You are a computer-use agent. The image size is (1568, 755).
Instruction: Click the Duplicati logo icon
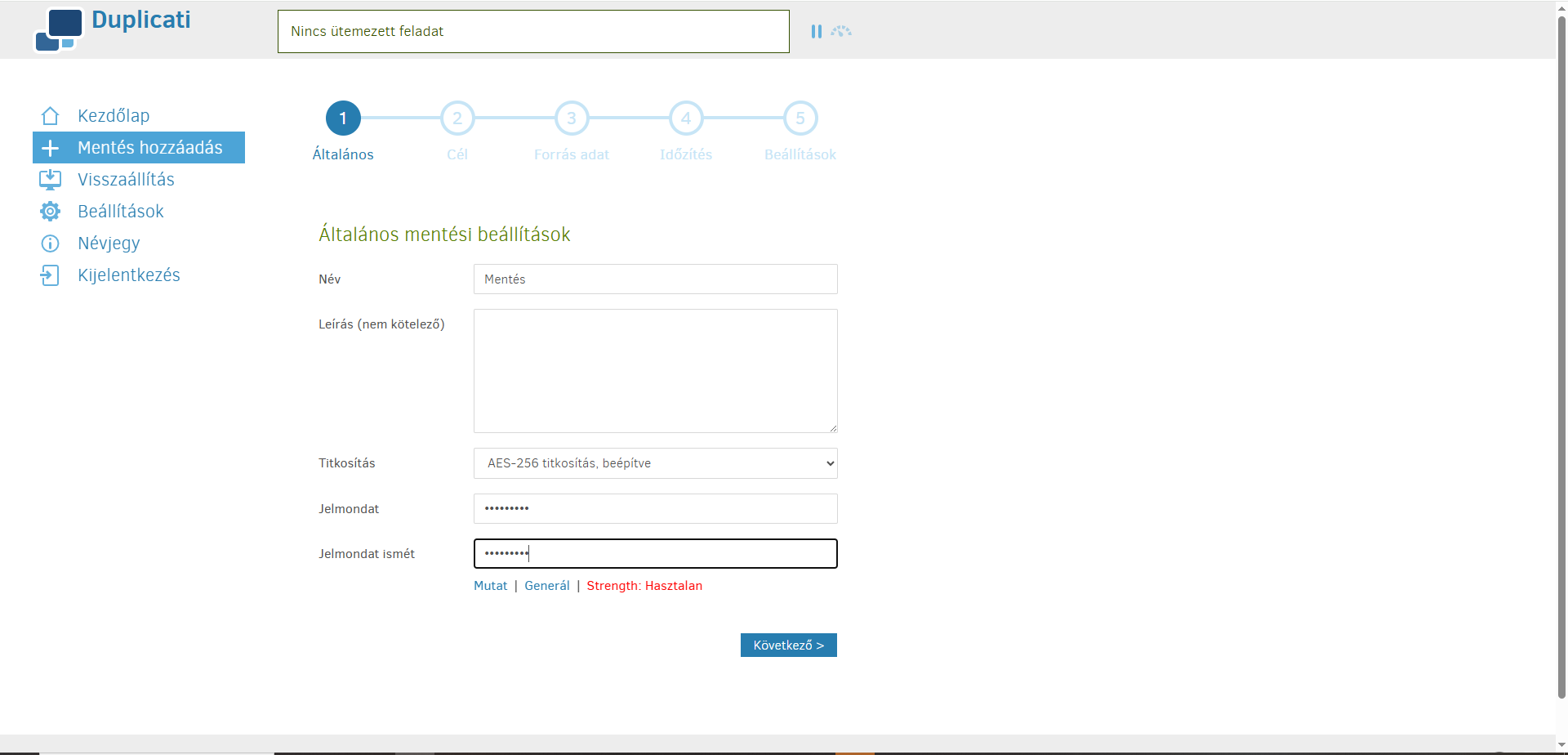[x=58, y=30]
